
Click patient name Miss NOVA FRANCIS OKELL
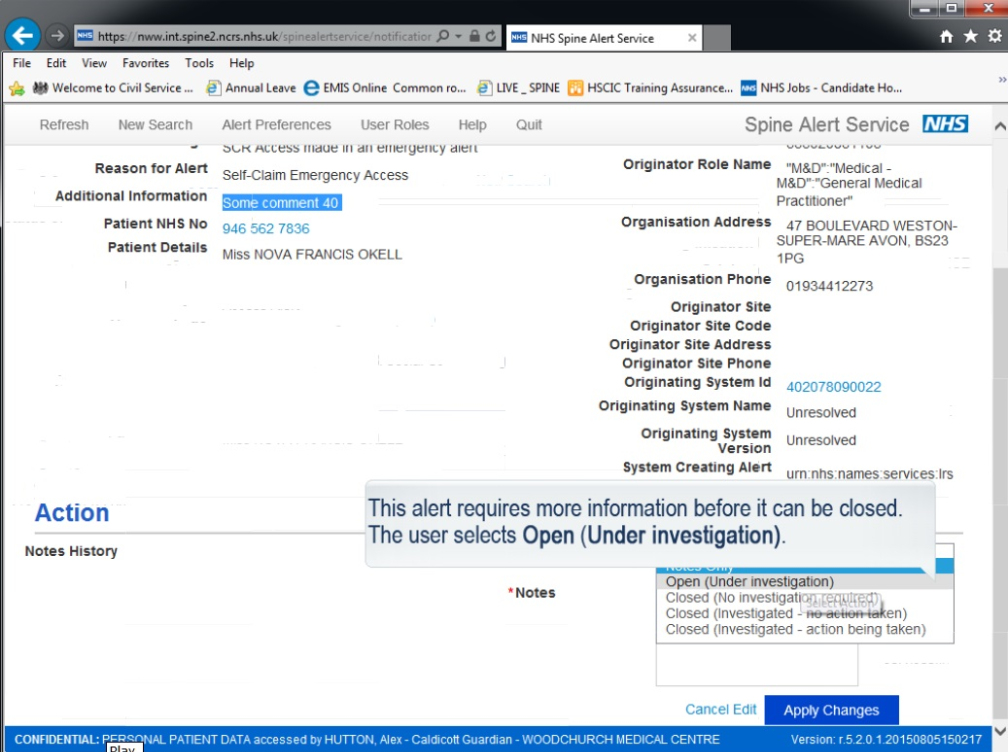(312, 255)
